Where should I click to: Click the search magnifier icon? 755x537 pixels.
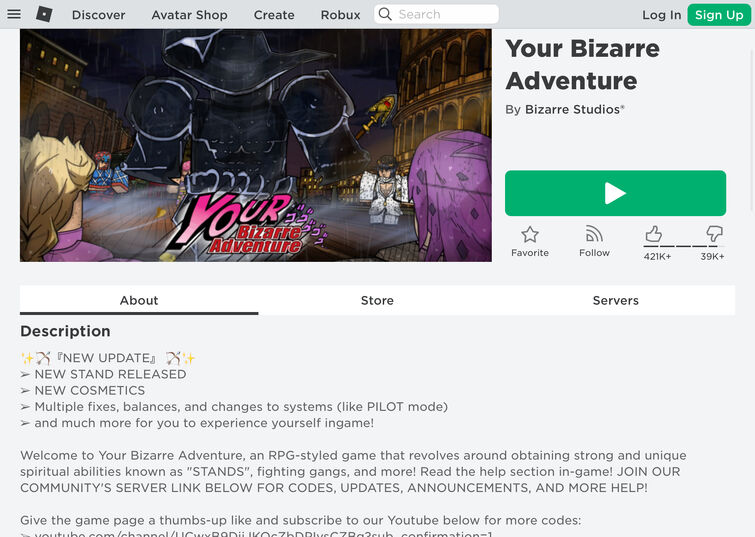pos(385,14)
